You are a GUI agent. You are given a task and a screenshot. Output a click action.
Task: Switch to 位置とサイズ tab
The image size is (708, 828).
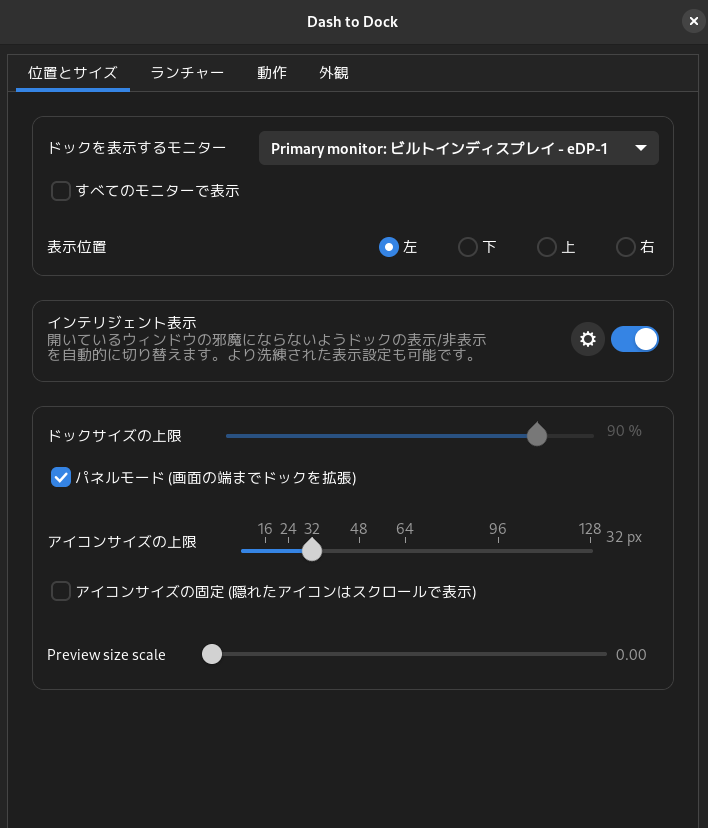[73, 73]
